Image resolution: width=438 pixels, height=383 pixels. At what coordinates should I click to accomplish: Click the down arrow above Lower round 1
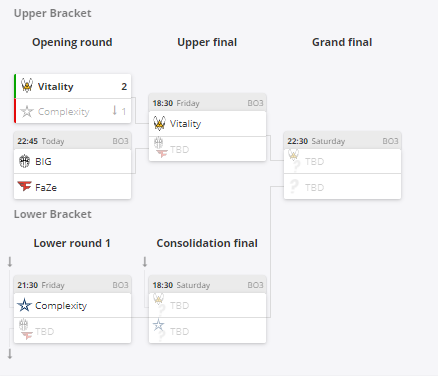[10, 262]
